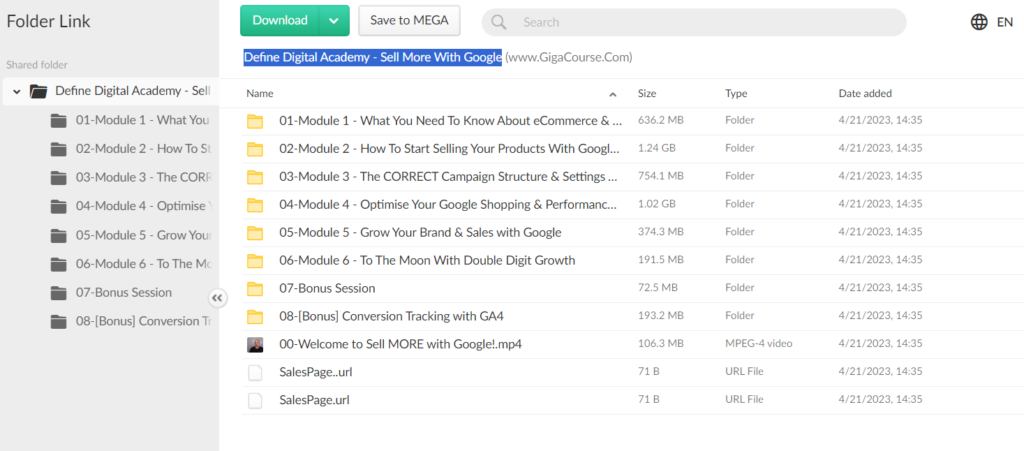Screen dimensions: 1024x451
Task: Click the folder icon for 08-[Bonus] Conversion Tracking row
Action: 255,317
